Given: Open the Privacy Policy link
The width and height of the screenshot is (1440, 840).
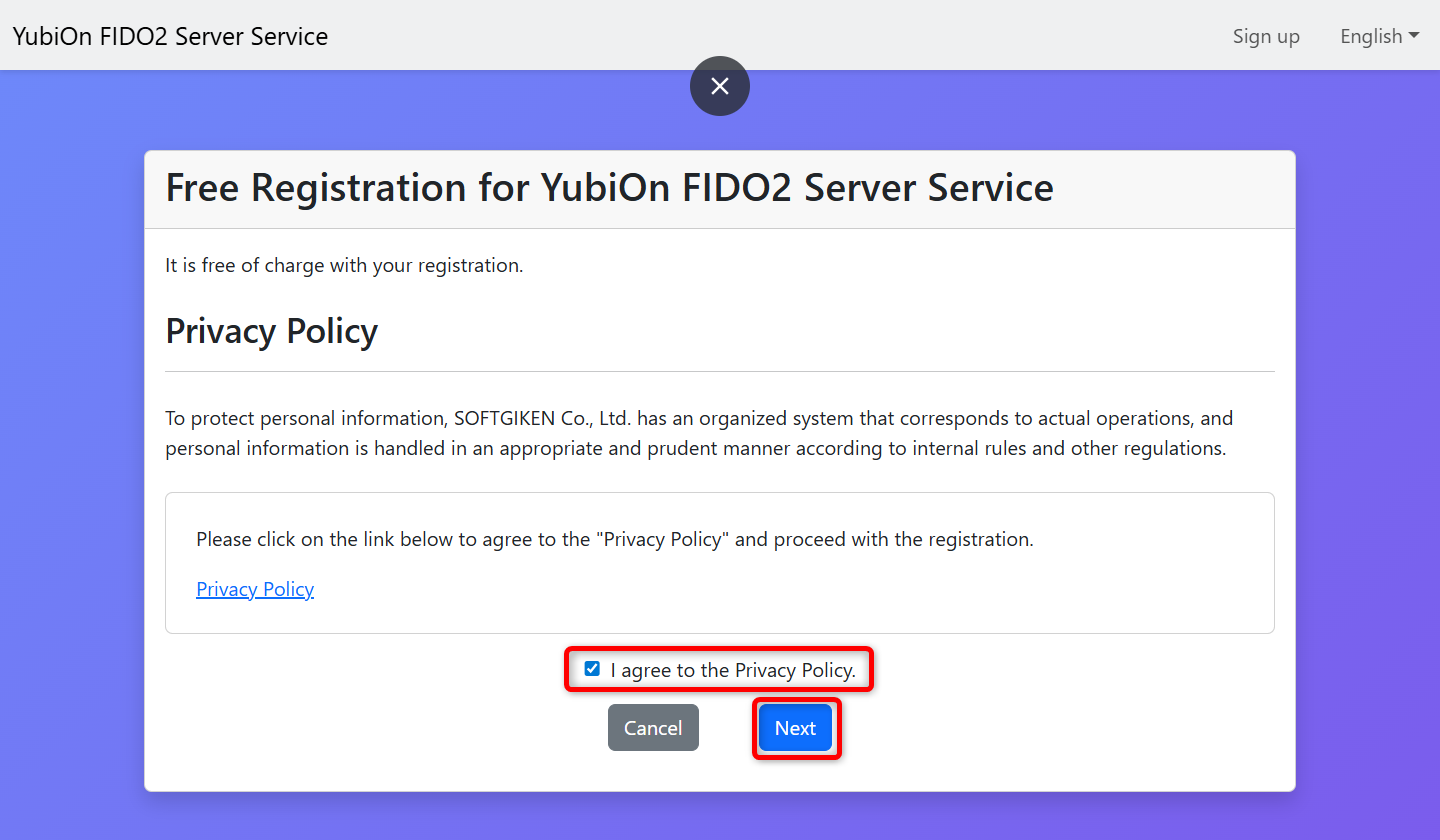Looking at the screenshot, I should 255,589.
